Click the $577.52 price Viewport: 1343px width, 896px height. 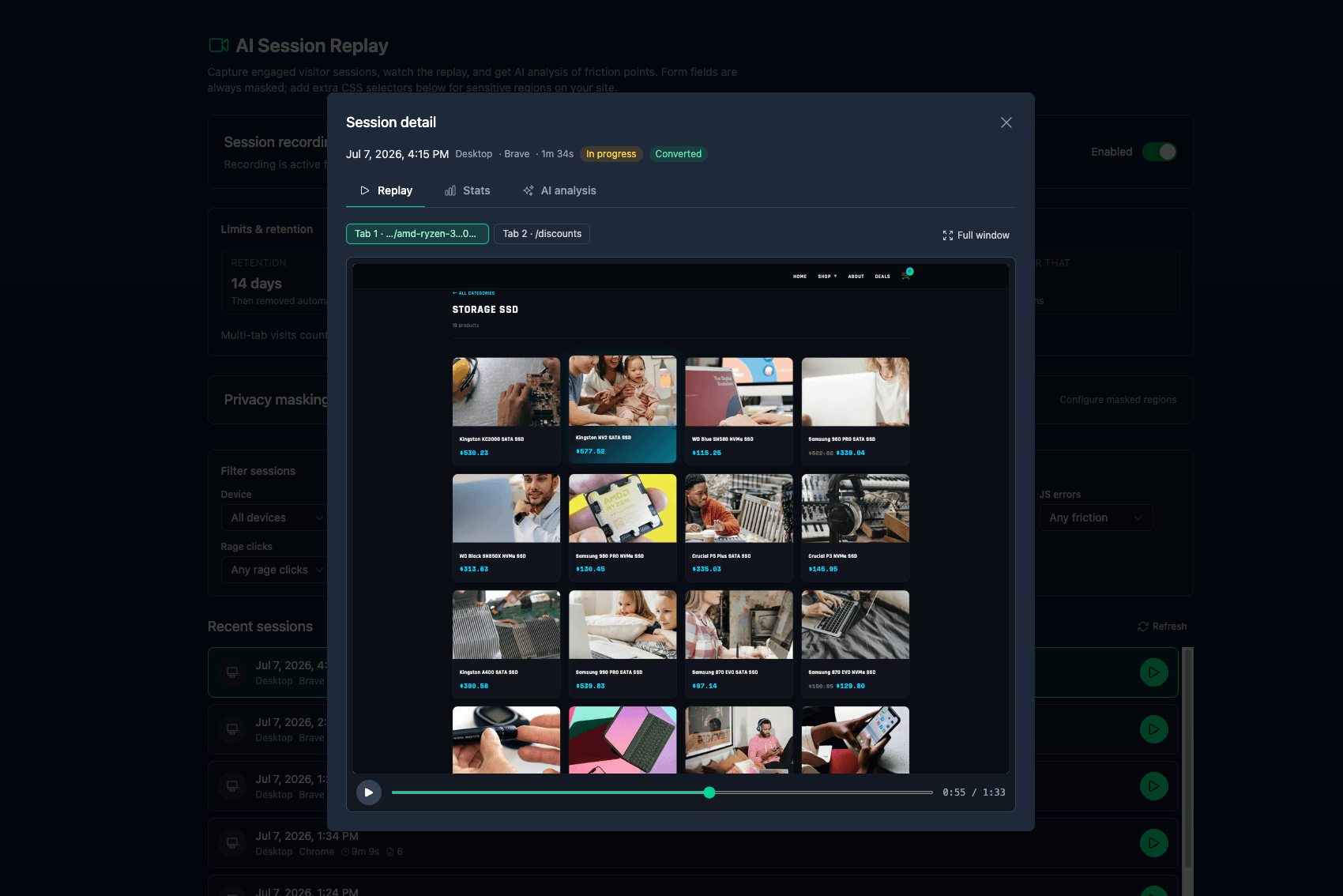(x=590, y=451)
